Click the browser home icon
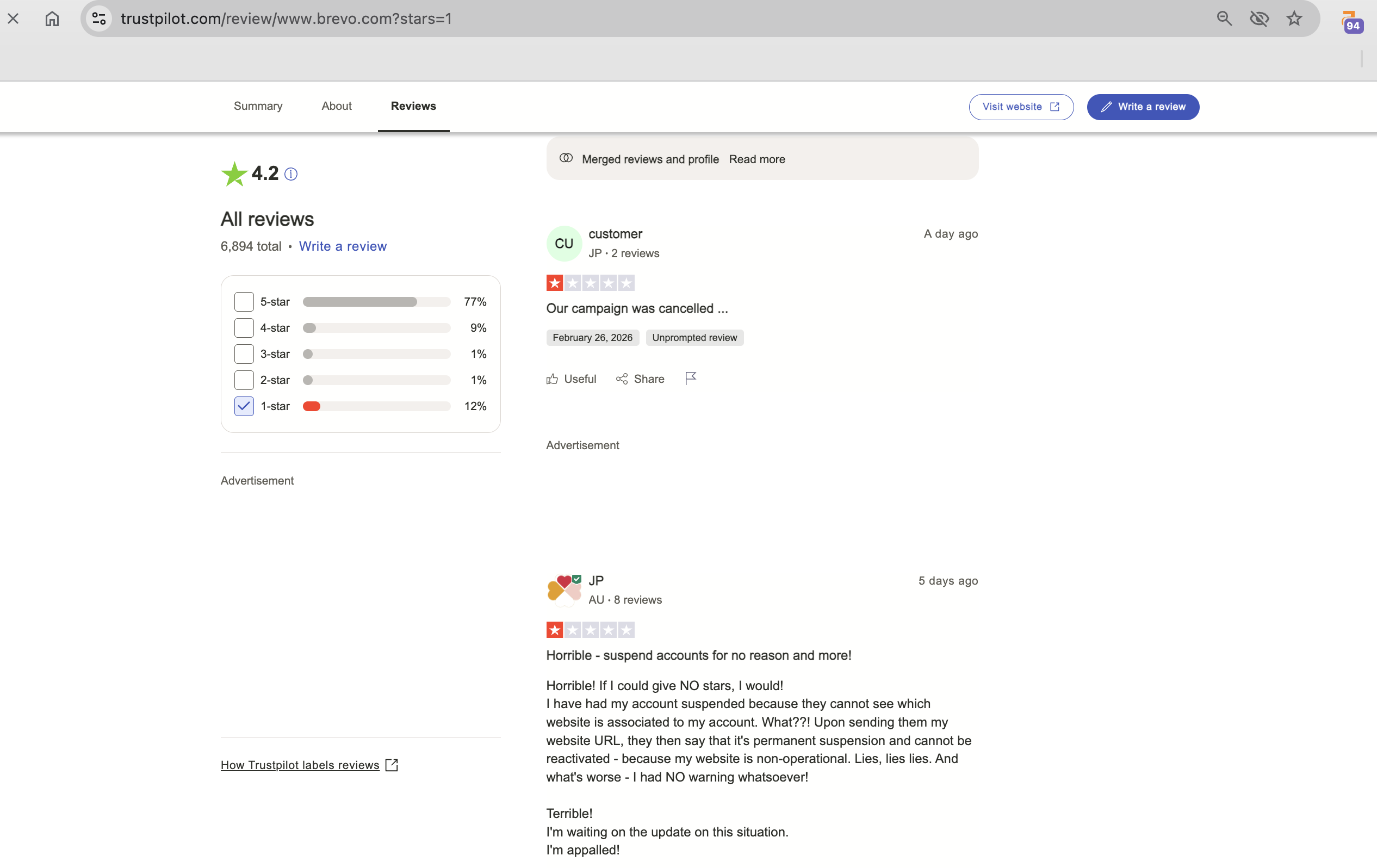1377x868 pixels. [x=52, y=19]
